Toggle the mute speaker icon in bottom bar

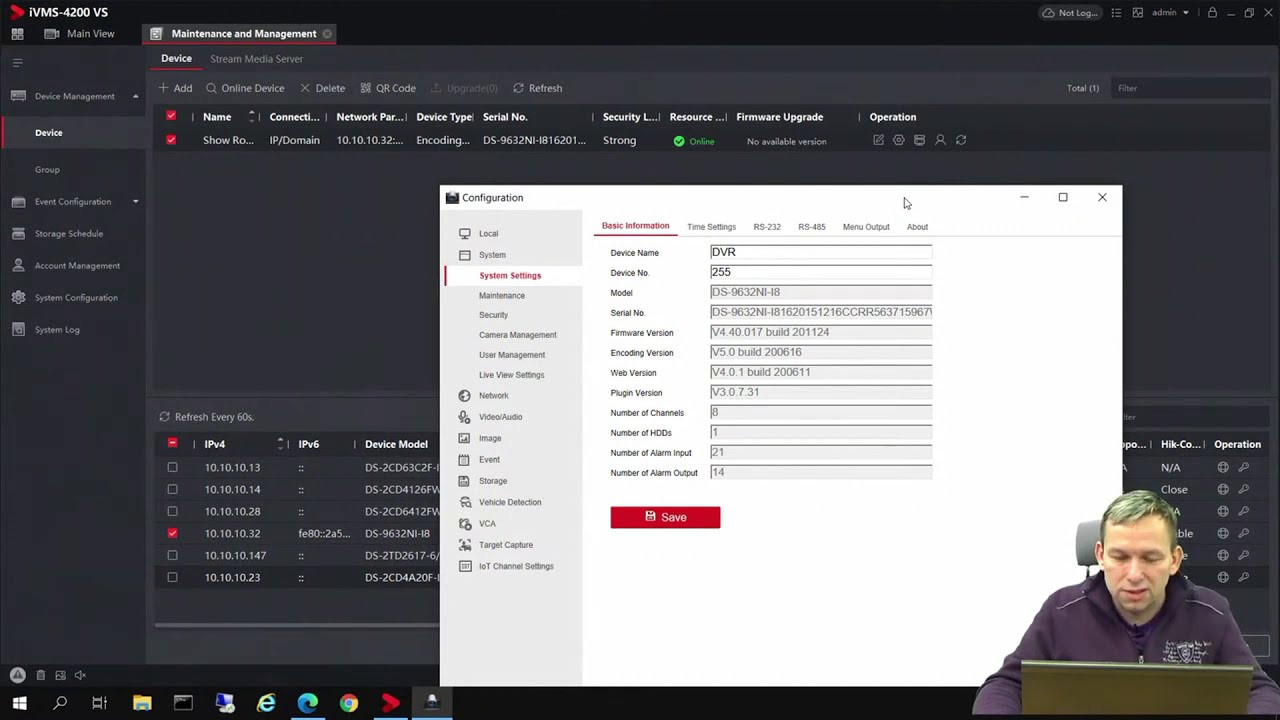[80, 675]
